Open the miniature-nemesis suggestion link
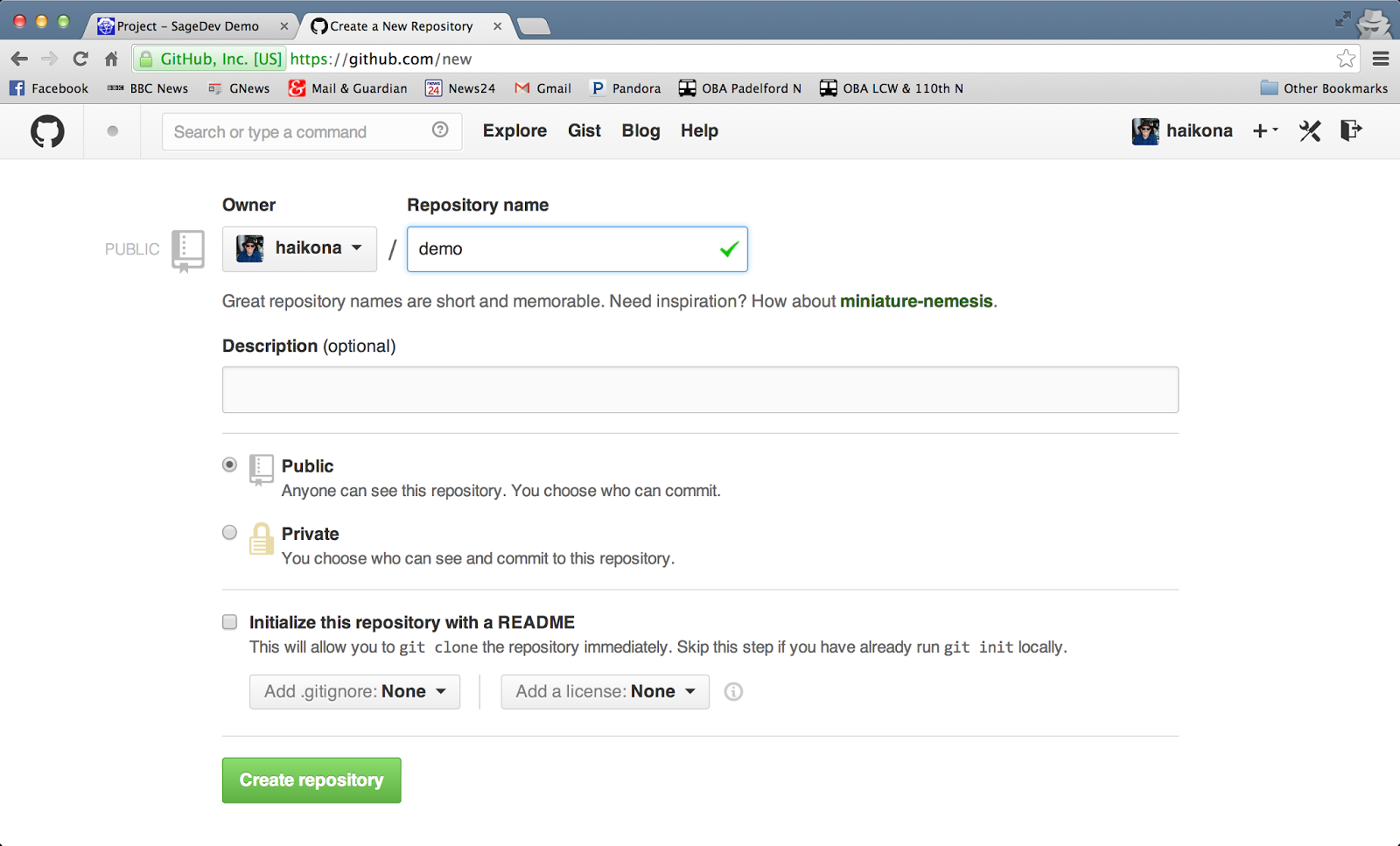 click(x=917, y=301)
